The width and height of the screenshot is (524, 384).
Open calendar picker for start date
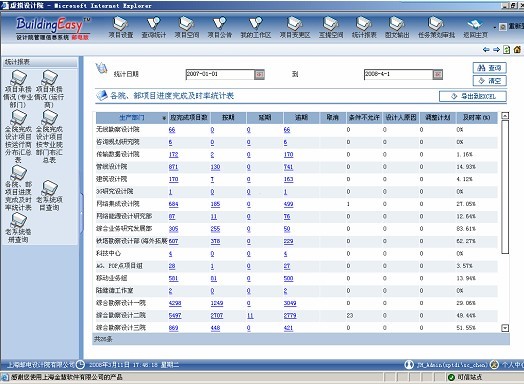[x=260, y=74]
